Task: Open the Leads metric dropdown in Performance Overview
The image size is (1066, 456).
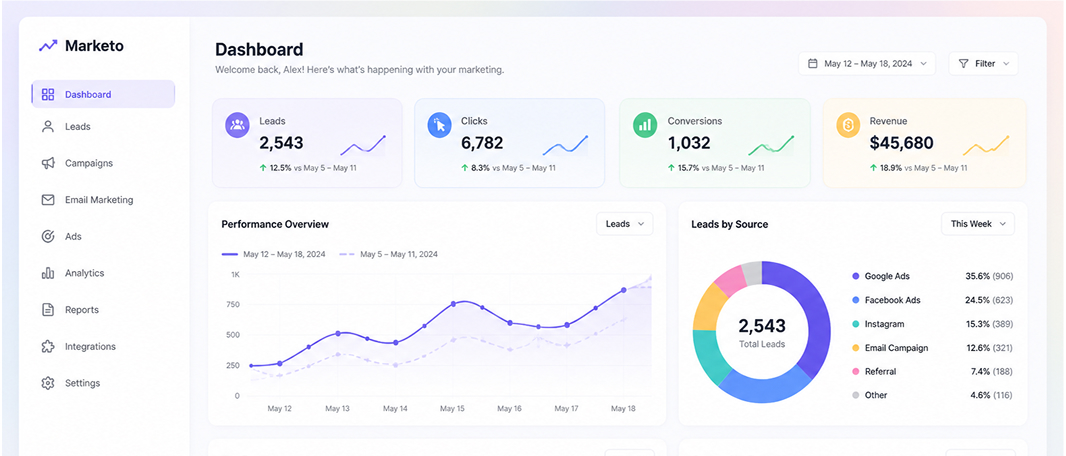Action: [x=625, y=224]
